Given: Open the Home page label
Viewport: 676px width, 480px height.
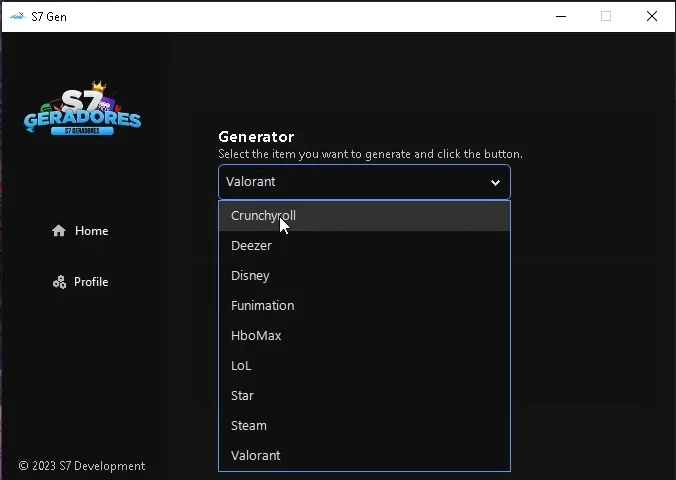Looking at the screenshot, I should click(91, 231).
